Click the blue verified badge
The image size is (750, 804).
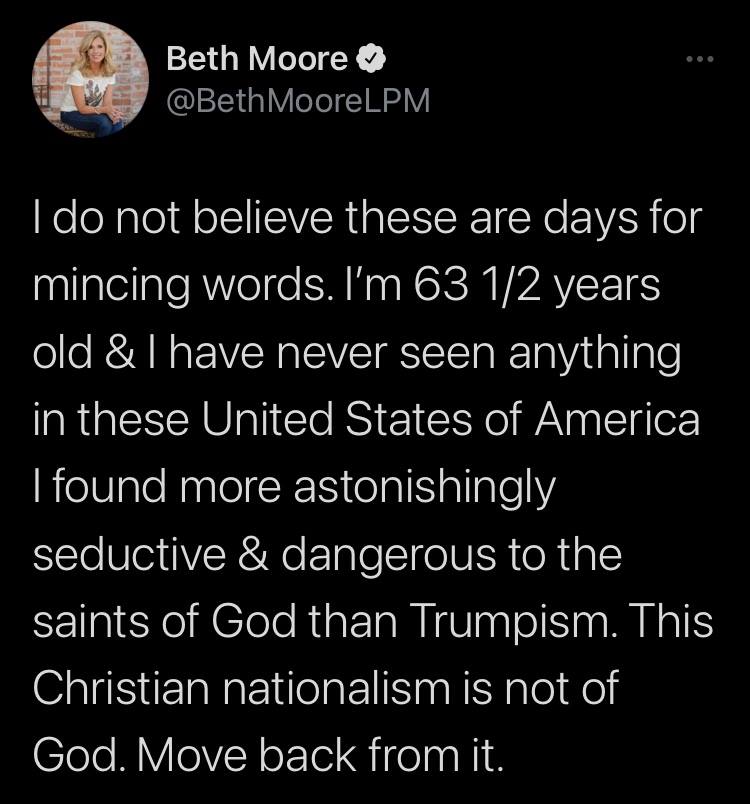[367, 61]
